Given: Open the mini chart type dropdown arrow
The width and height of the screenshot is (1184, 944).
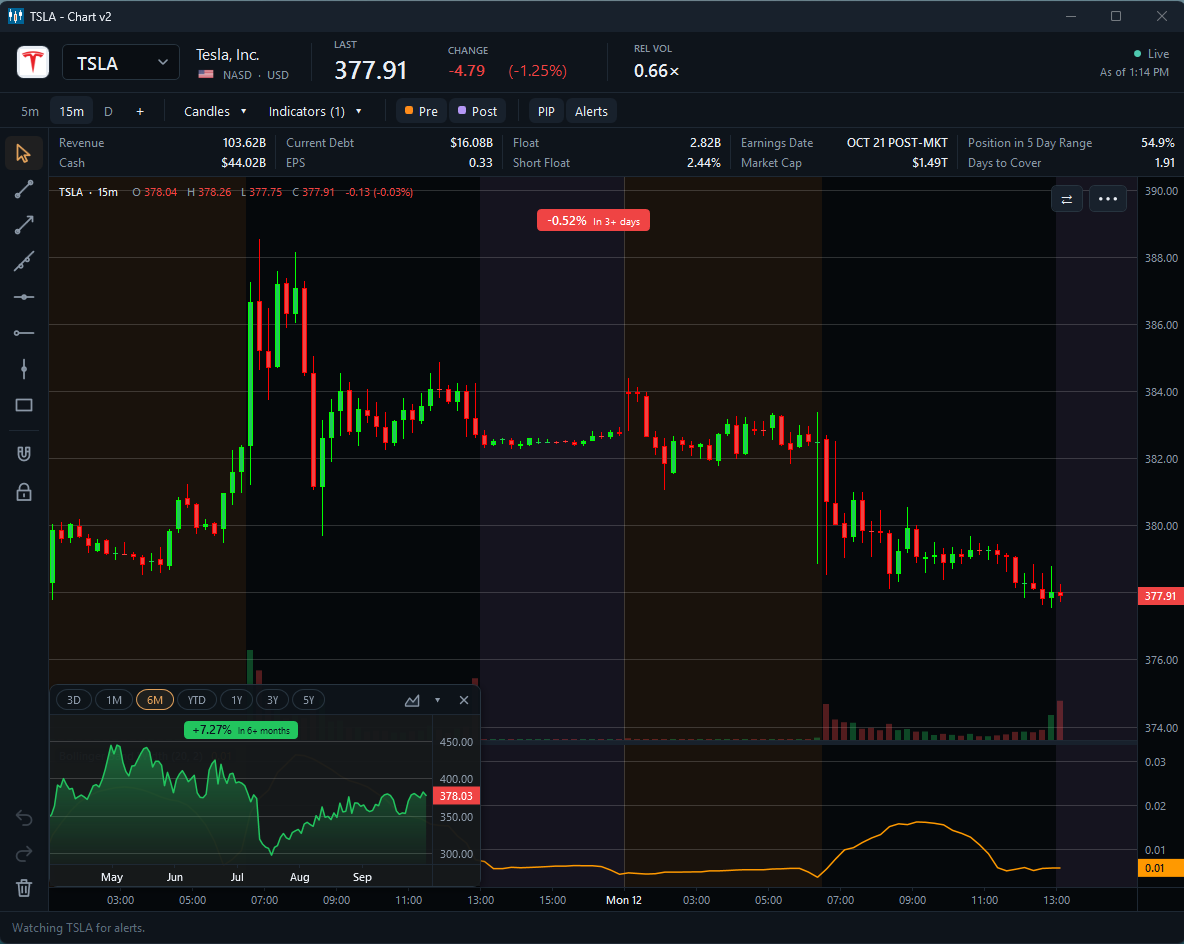Looking at the screenshot, I should (x=437, y=700).
